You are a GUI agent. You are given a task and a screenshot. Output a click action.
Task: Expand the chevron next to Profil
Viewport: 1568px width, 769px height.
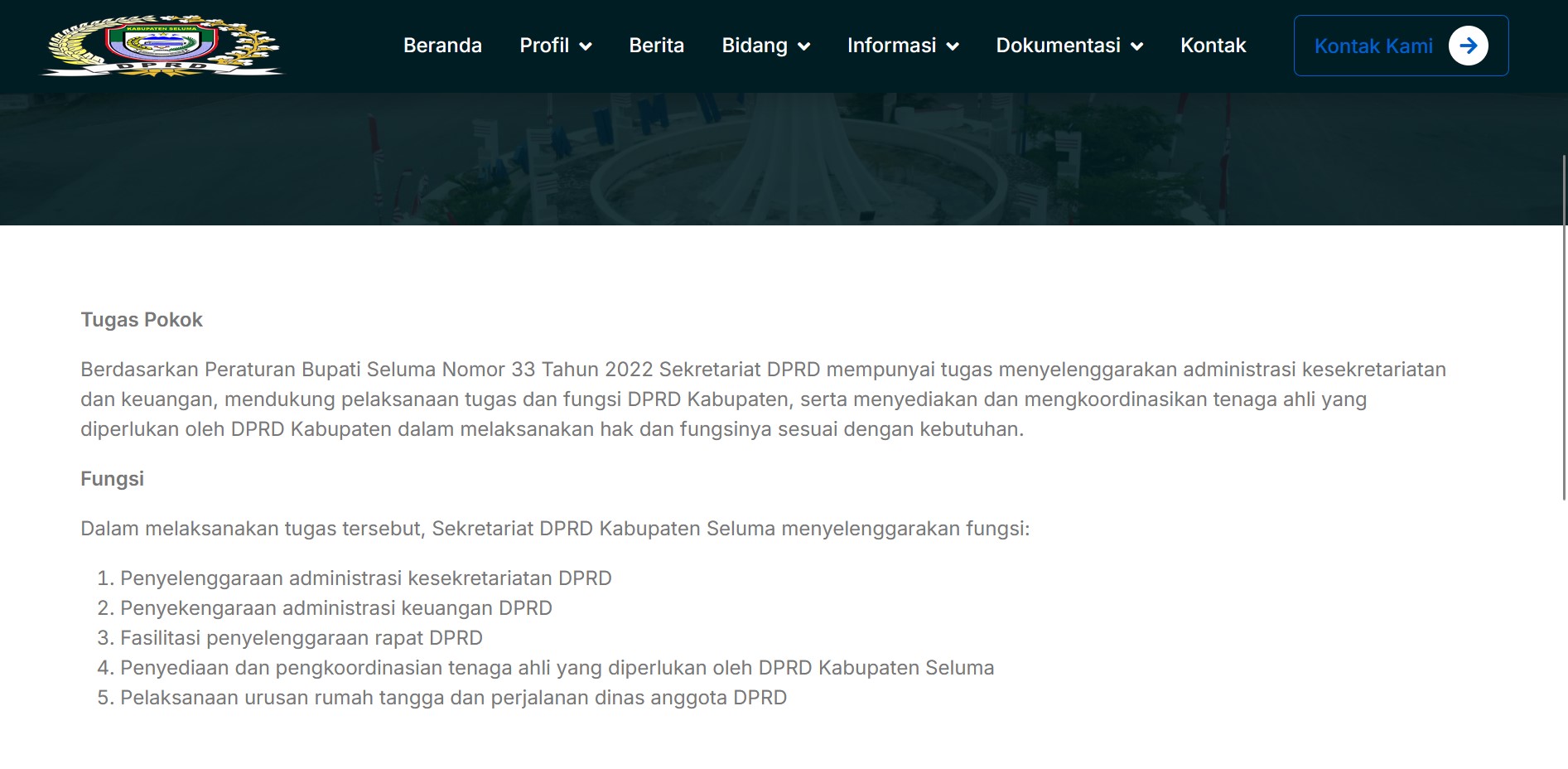click(586, 46)
